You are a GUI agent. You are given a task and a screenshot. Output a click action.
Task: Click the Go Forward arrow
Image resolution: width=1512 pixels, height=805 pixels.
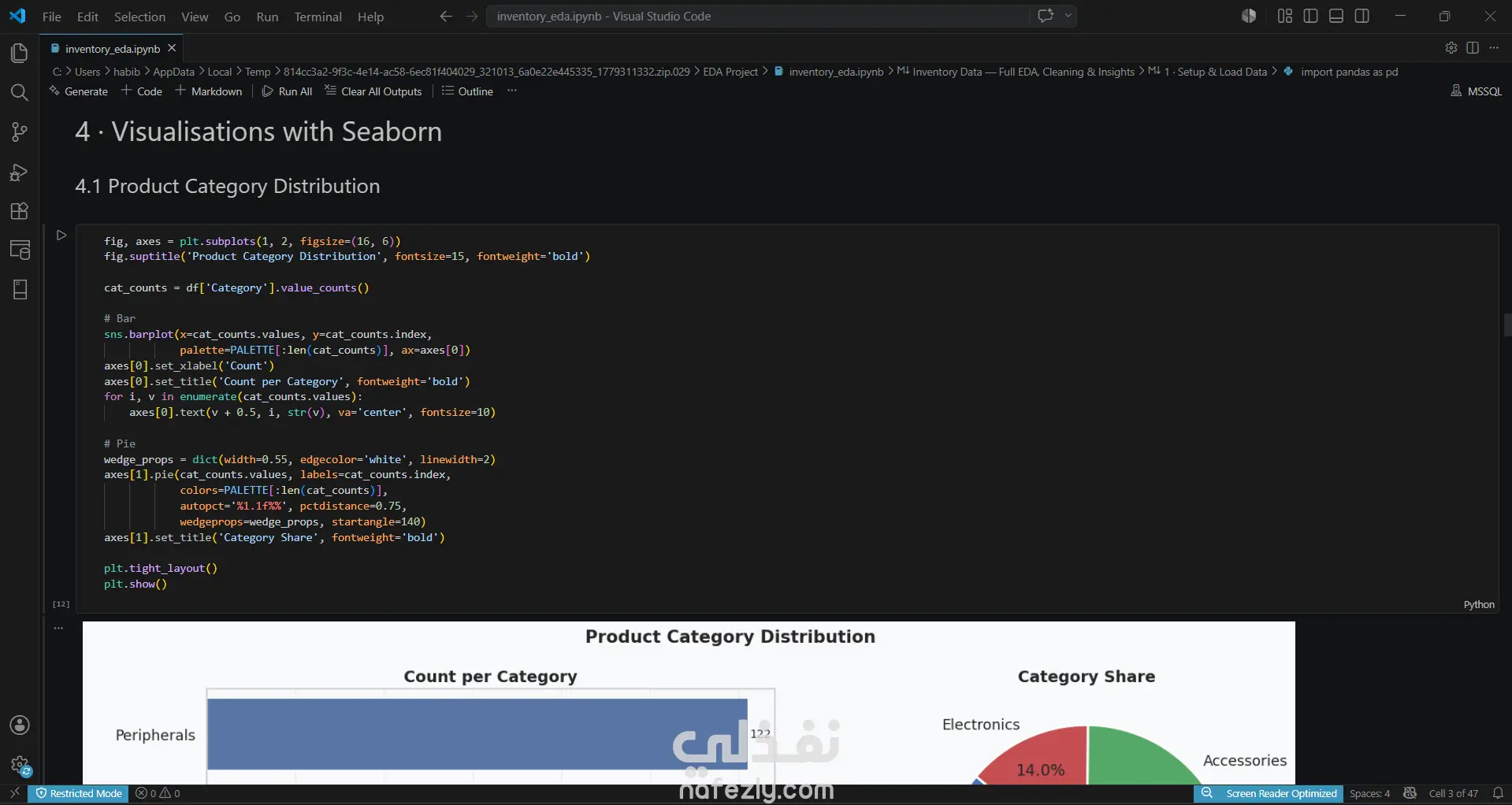[471, 16]
